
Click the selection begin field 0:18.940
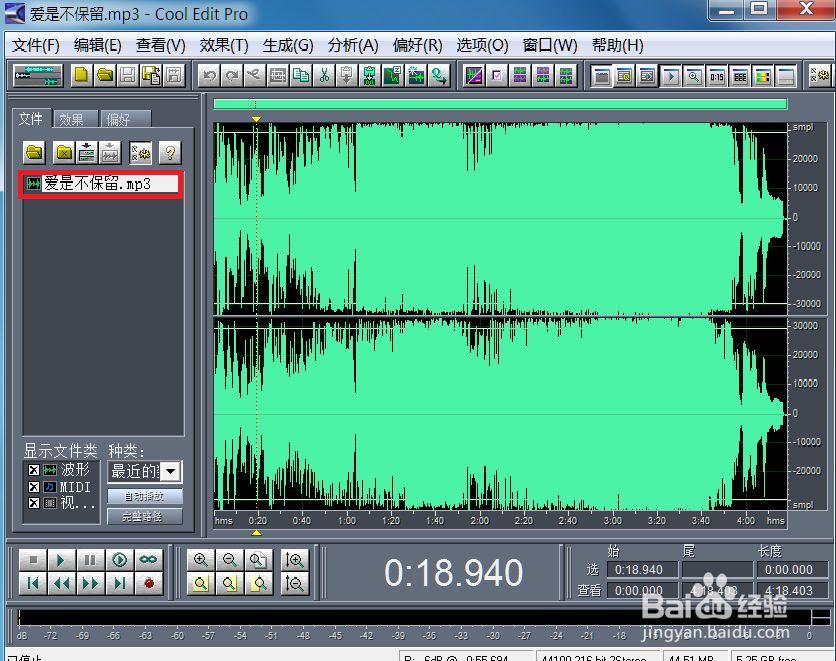[x=642, y=569]
